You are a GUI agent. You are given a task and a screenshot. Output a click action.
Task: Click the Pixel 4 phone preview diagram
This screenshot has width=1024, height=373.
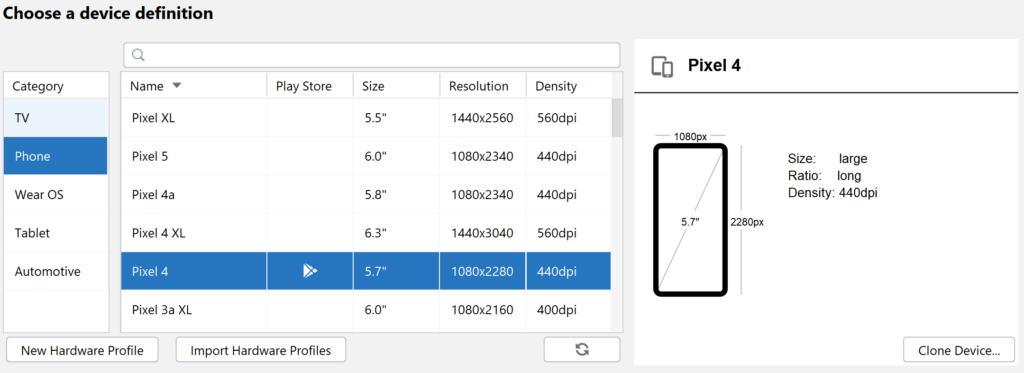click(690, 219)
